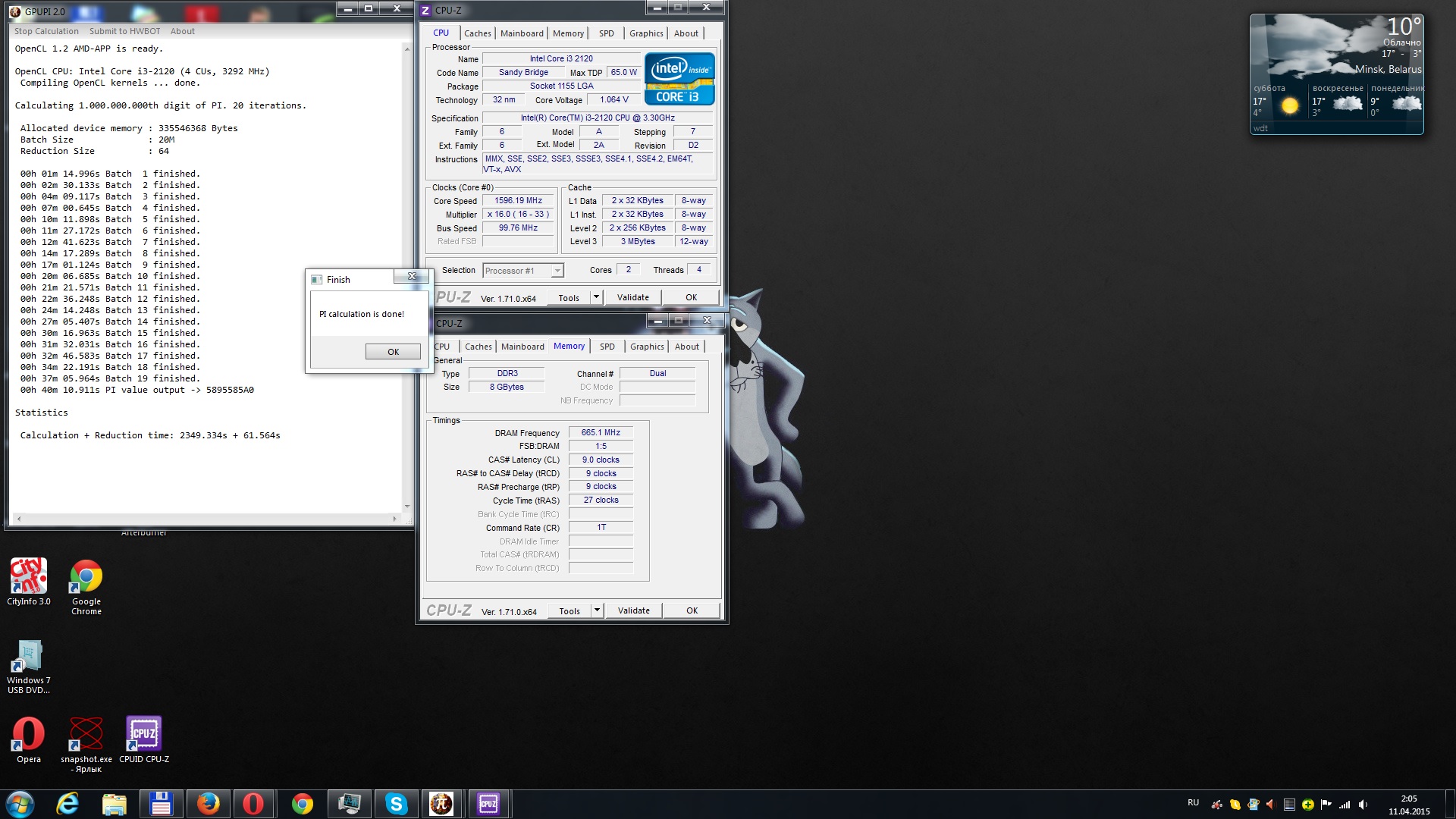Click the Intel Core i3 logo
Image resolution: width=1456 pixels, height=819 pixels.
679,79
